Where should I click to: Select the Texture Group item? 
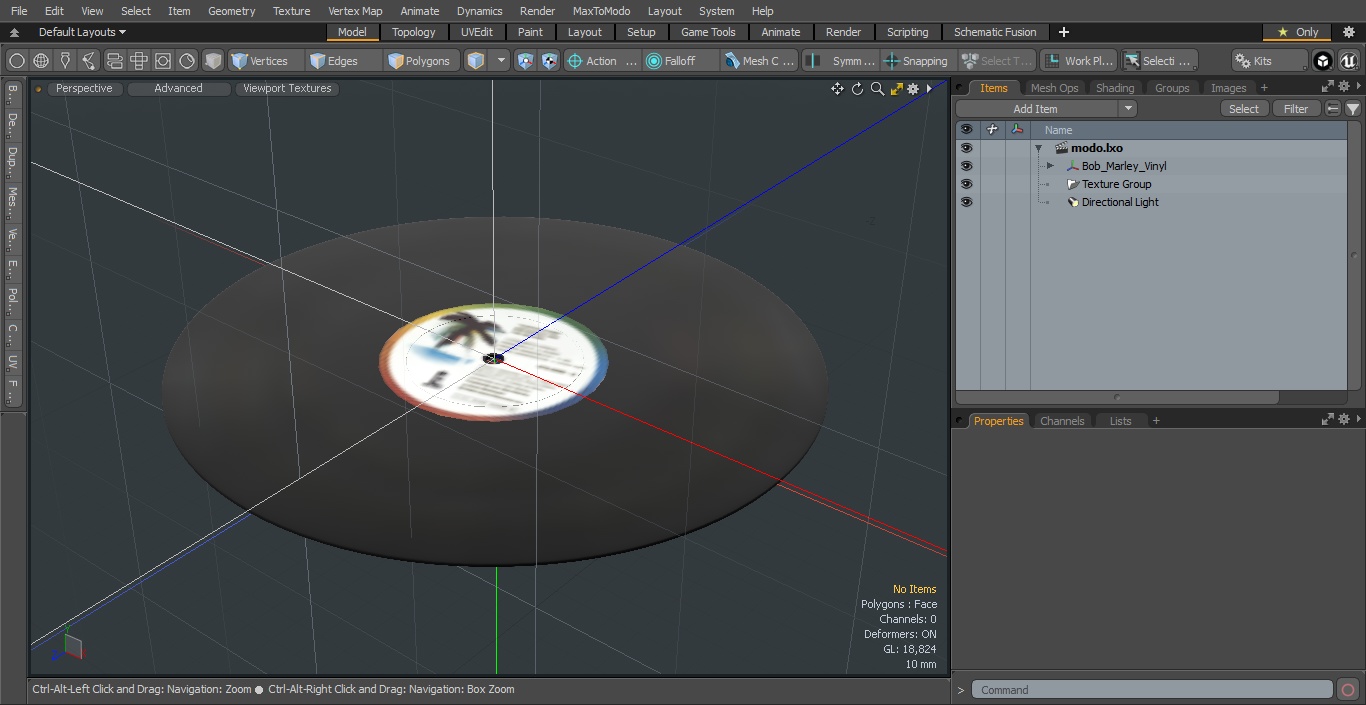1116,184
